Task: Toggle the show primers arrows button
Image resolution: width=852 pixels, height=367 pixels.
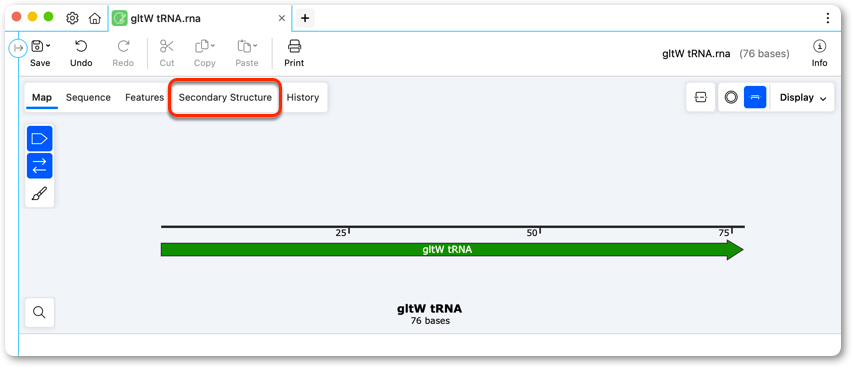Action: [x=40, y=166]
